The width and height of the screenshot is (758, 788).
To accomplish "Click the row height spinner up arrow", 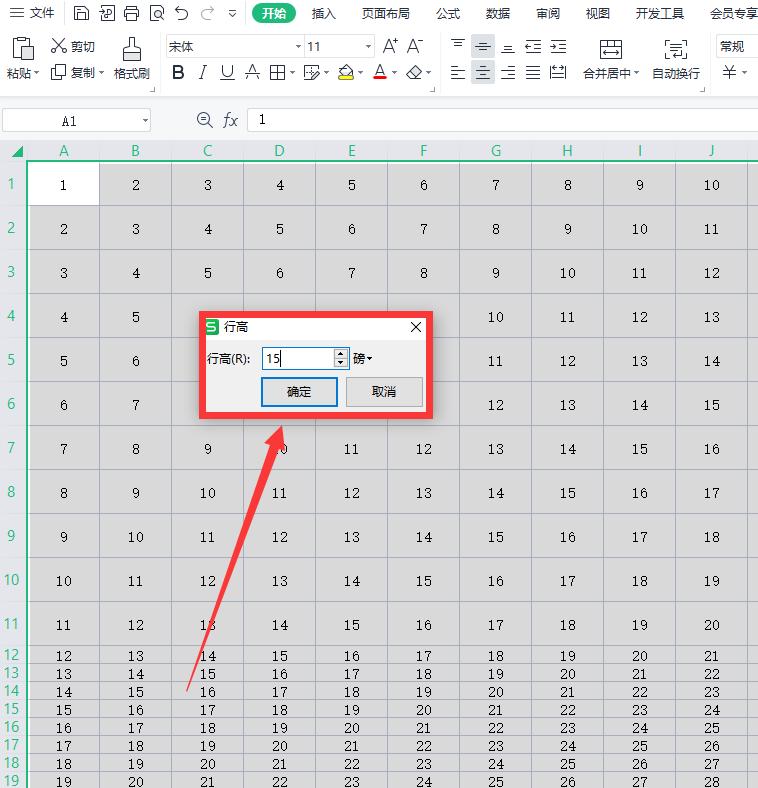I will click(x=341, y=353).
